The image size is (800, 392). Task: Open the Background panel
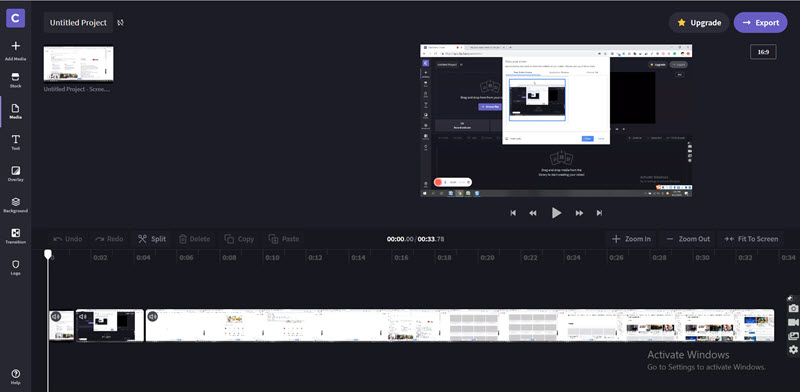pyautogui.click(x=15, y=205)
